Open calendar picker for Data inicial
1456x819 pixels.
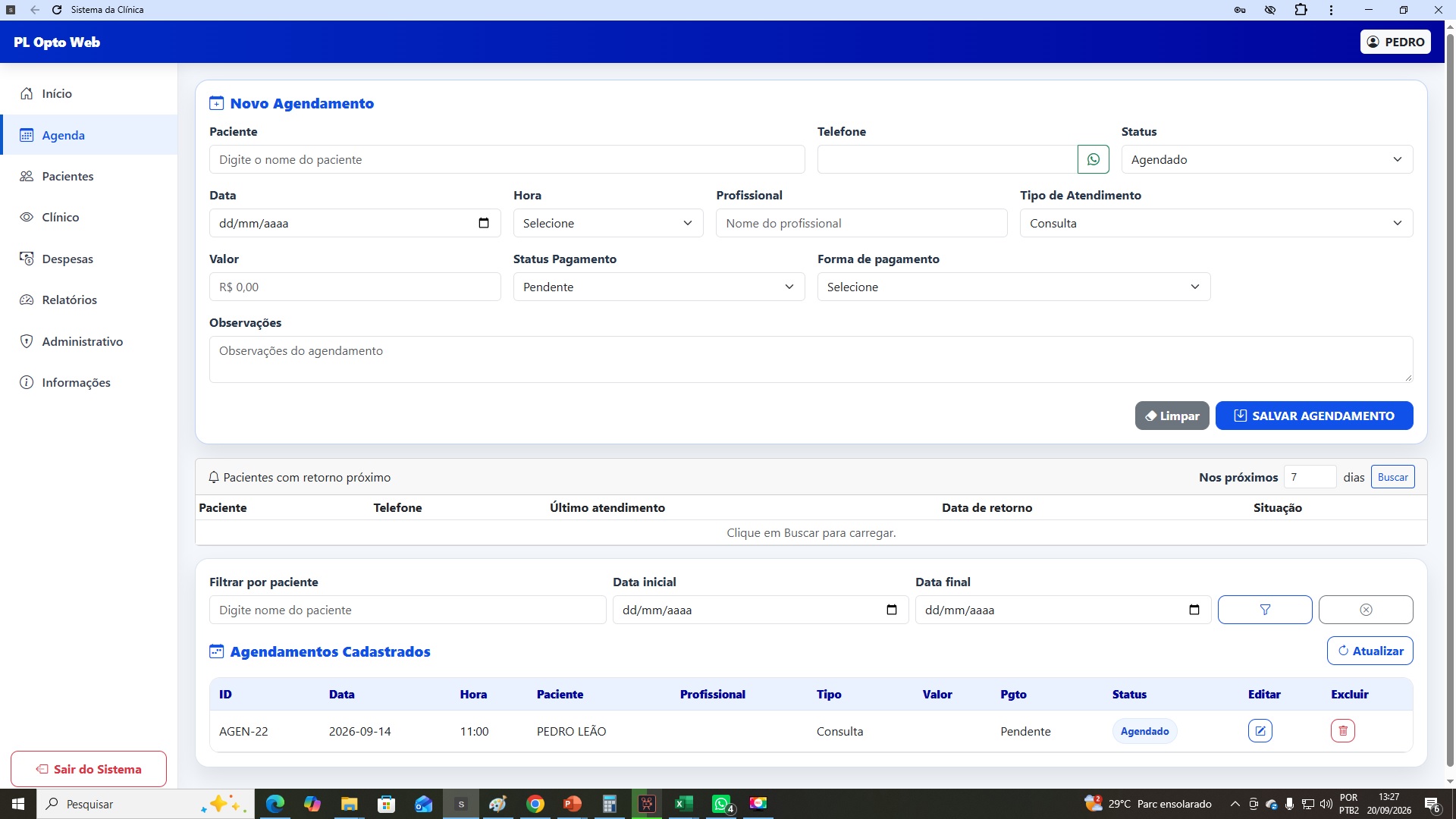point(892,610)
